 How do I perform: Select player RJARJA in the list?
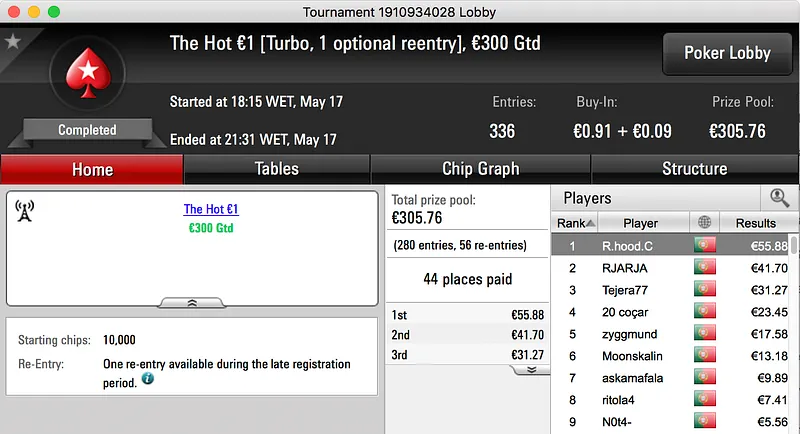click(626, 268)
